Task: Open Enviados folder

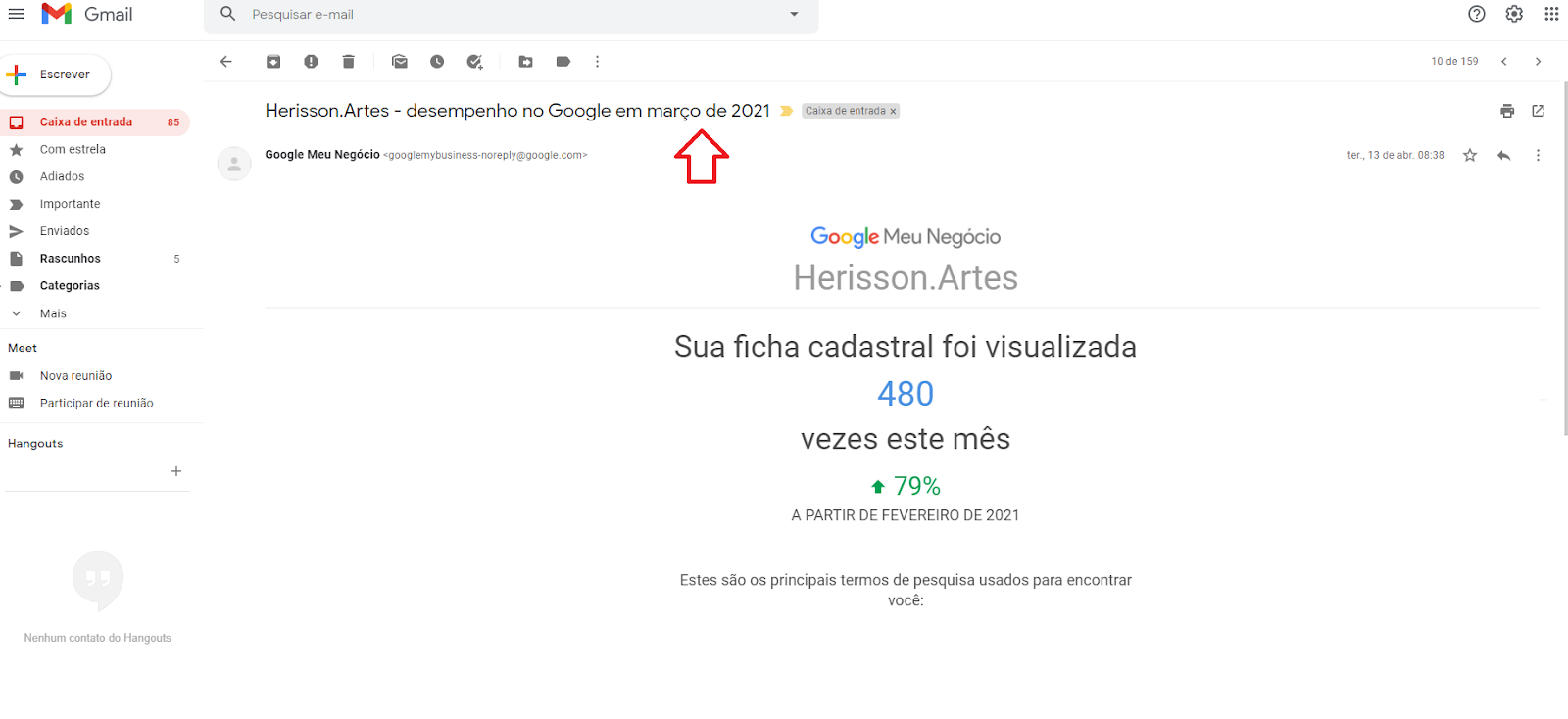Action: point(95,232)
